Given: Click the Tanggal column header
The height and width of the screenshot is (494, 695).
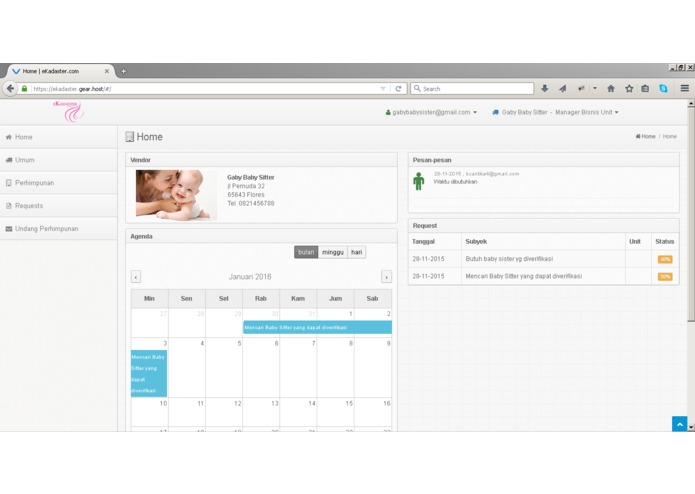Looking at the screenshot, I should coord(423,241).
